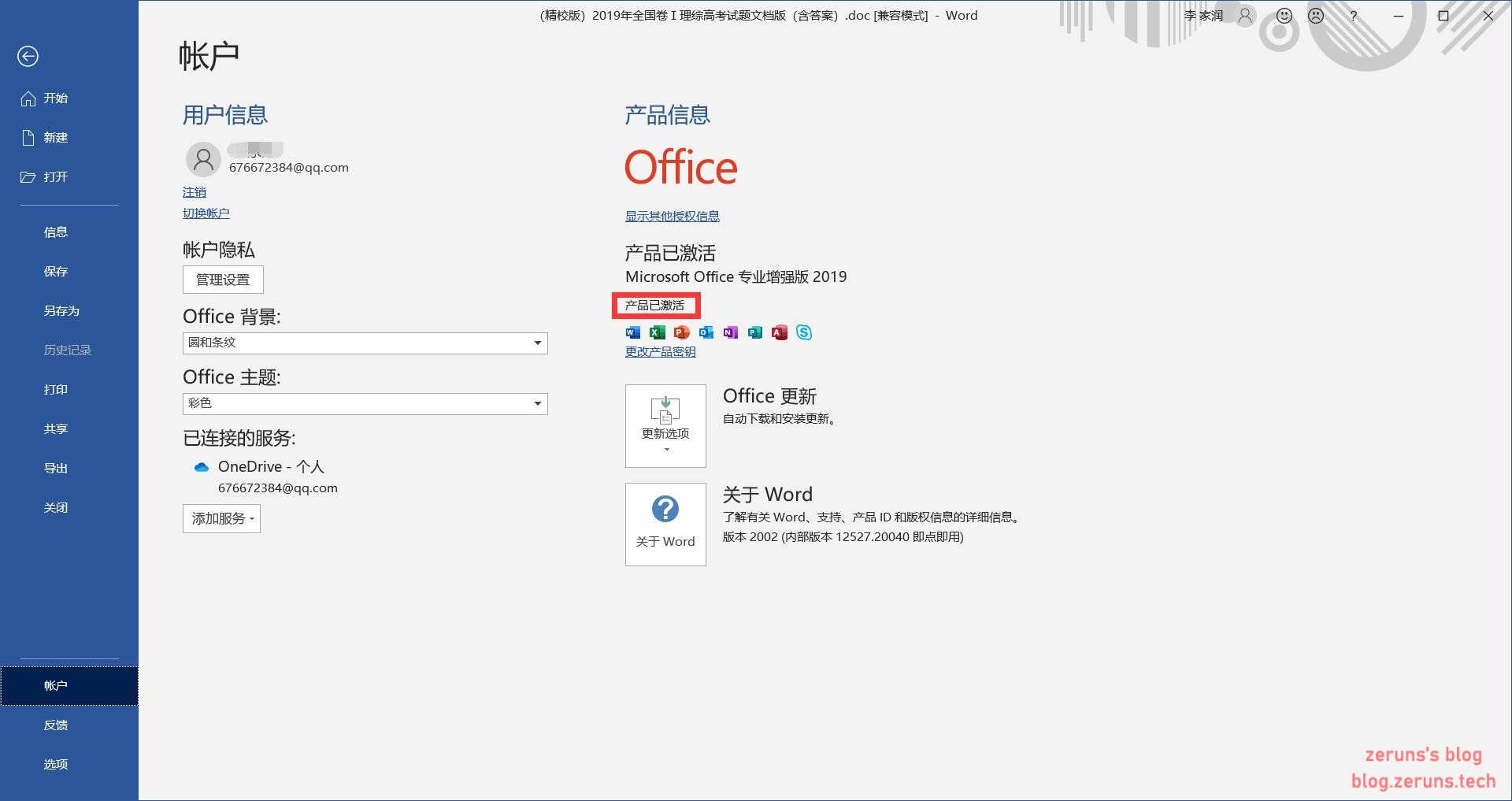The image size is (1512, 801).
Task: Open the 更改产品密钥 link
Action: (660, 352)
